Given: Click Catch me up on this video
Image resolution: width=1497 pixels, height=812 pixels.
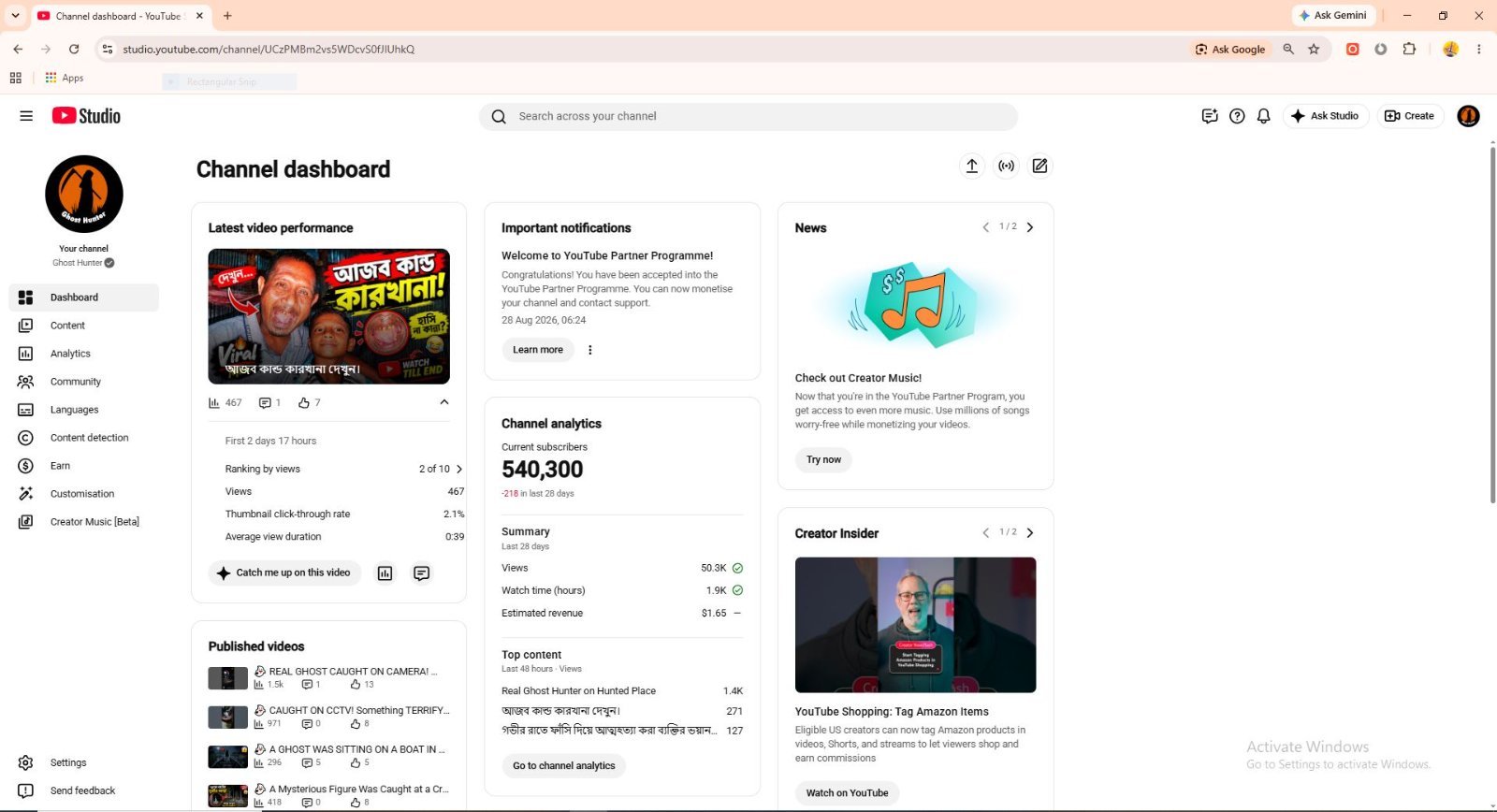Looking at the screenshot, I should click(x=284, y=573).
